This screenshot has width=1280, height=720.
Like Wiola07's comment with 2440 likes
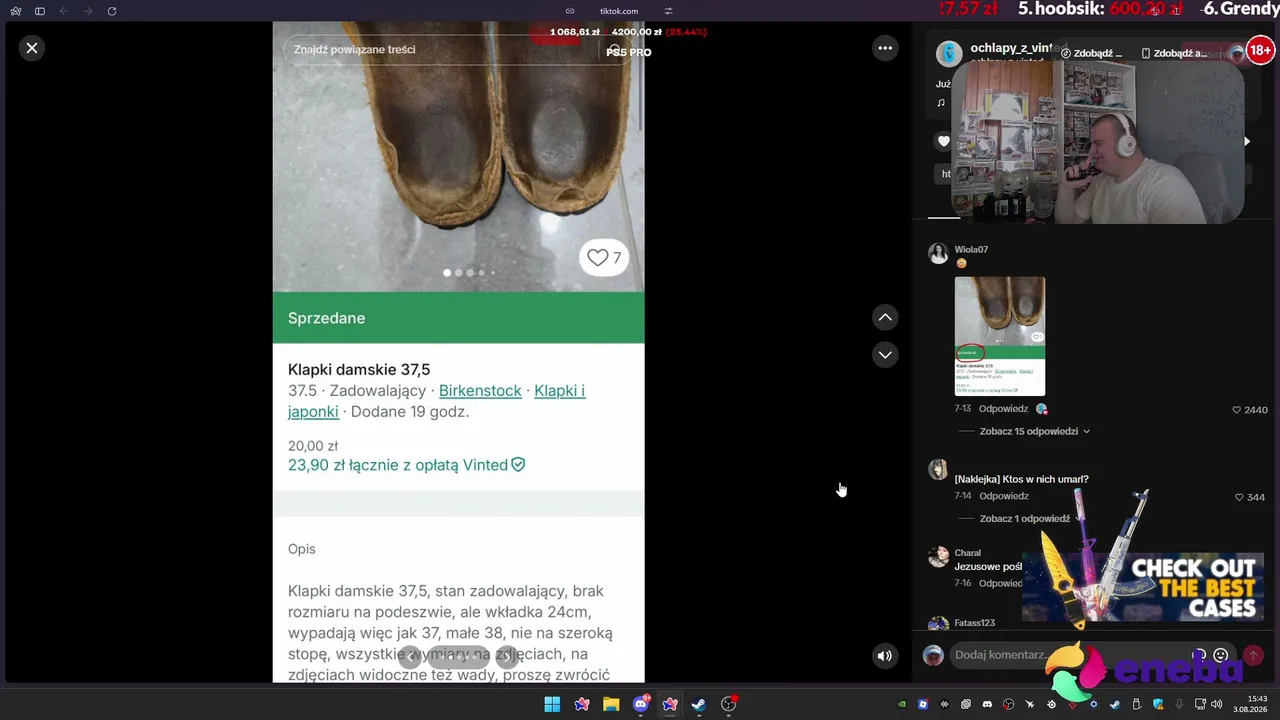1237,410
